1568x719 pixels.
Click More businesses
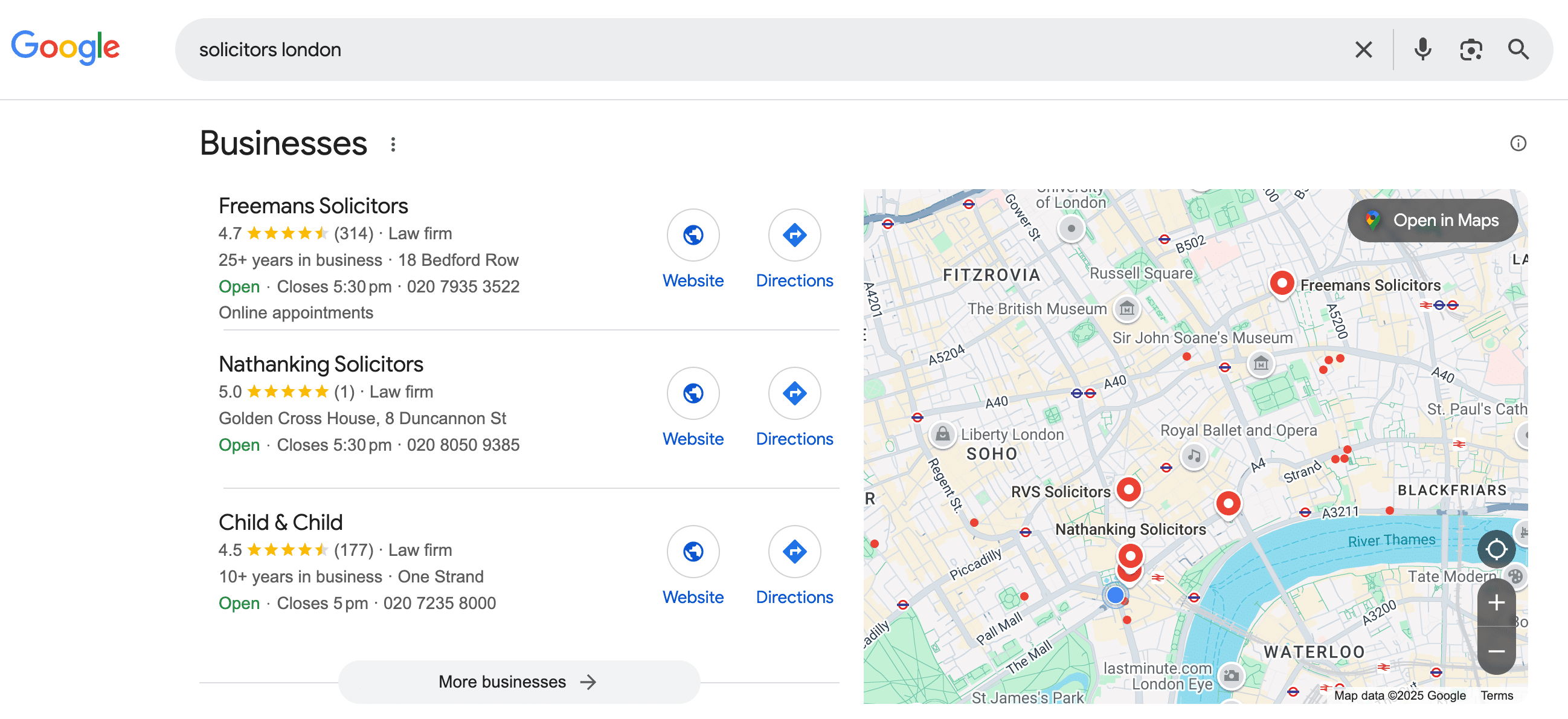click(518, 682)
